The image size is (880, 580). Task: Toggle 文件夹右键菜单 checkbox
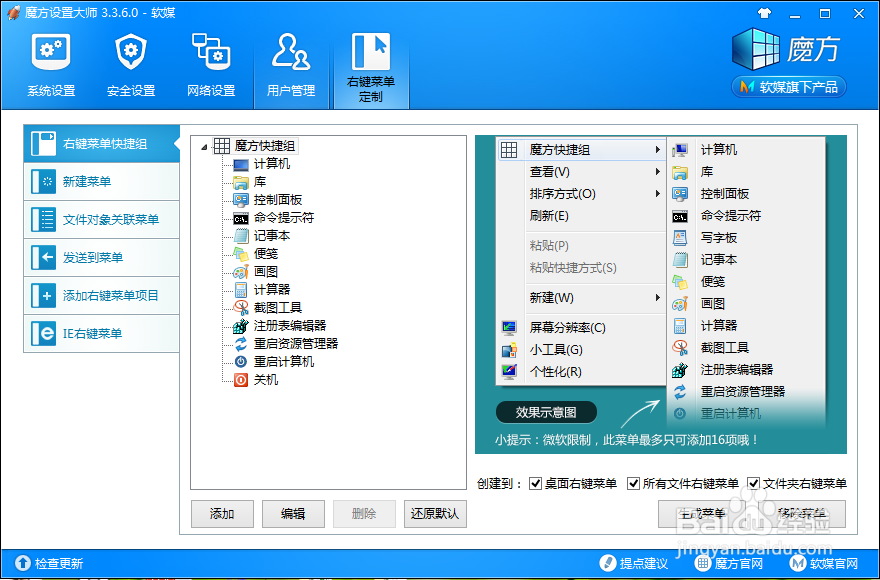[754, 483]
